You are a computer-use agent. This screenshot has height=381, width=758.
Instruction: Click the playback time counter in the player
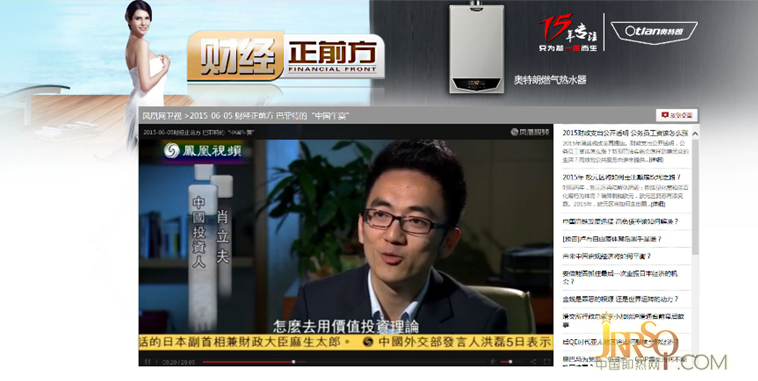[179, 362]
